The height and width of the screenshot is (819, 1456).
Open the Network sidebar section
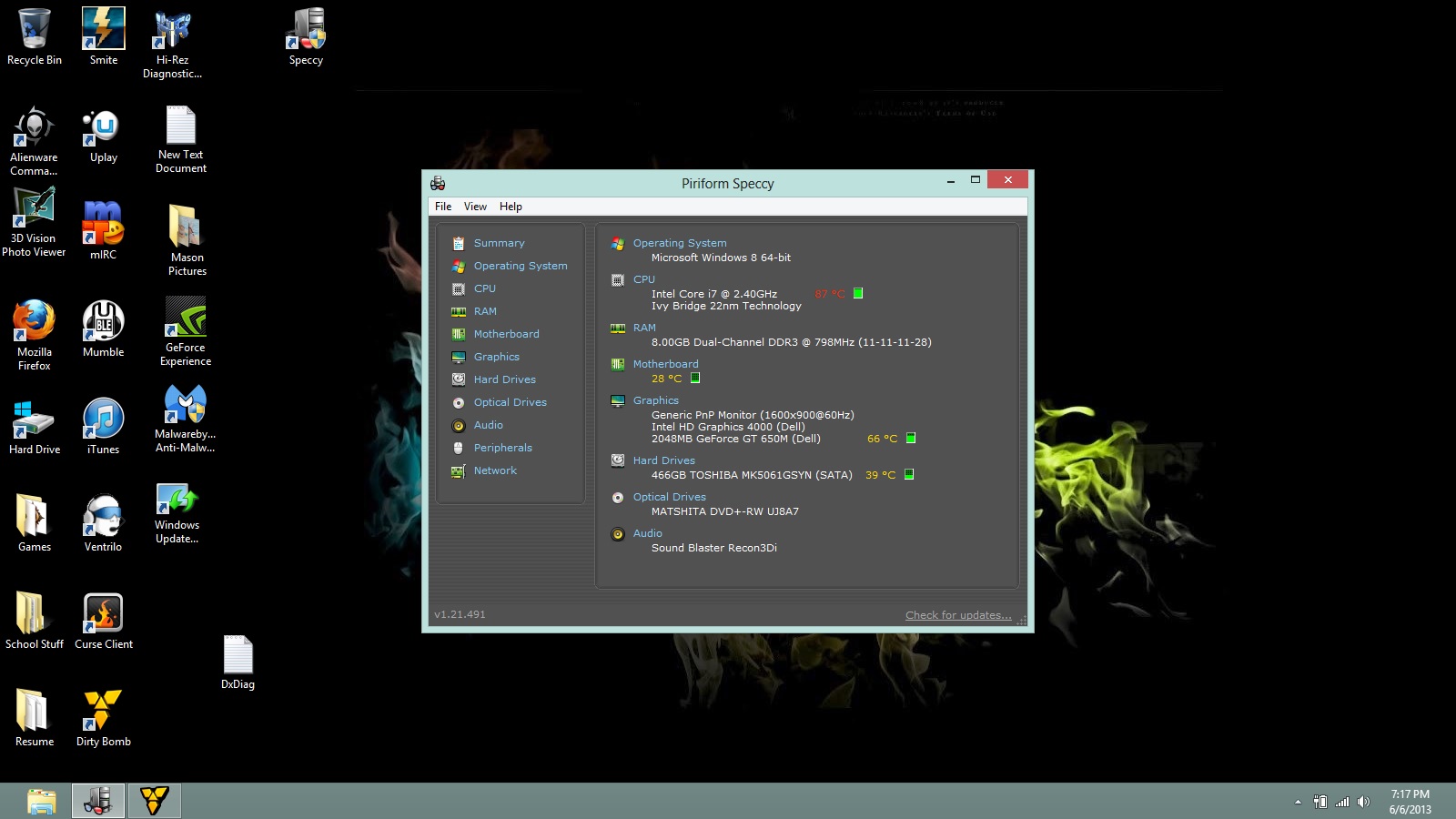pos(495,470)
